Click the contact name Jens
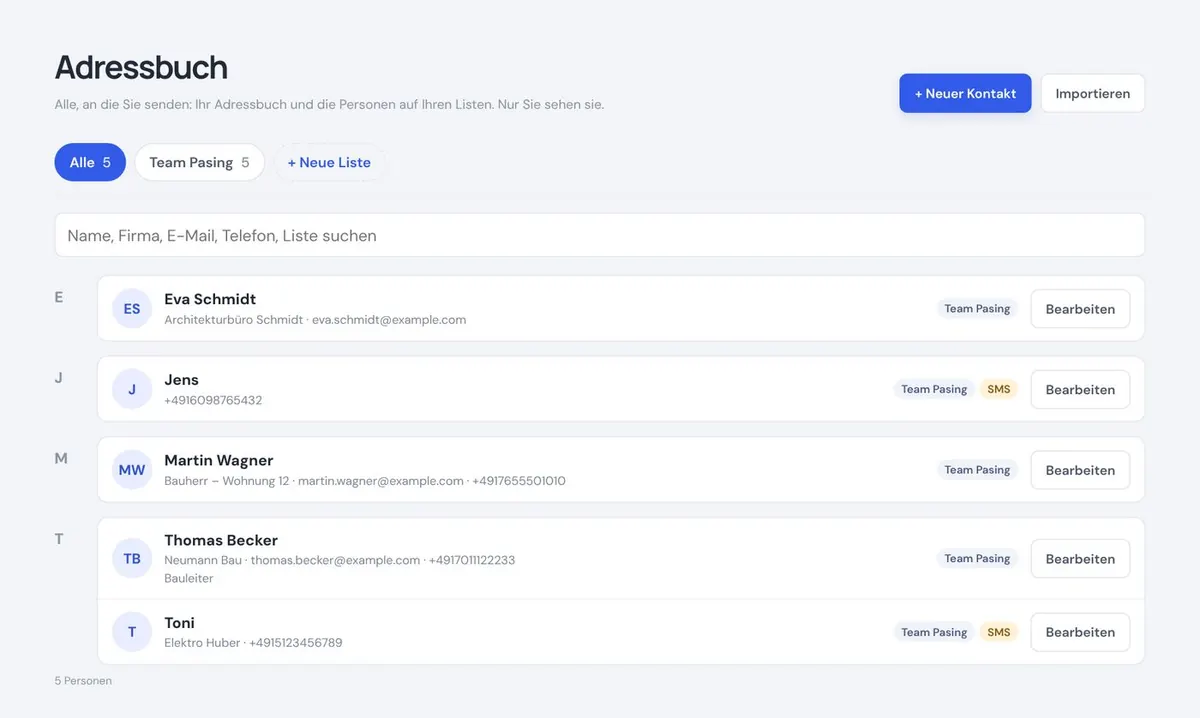 click(x=182, y=380)
